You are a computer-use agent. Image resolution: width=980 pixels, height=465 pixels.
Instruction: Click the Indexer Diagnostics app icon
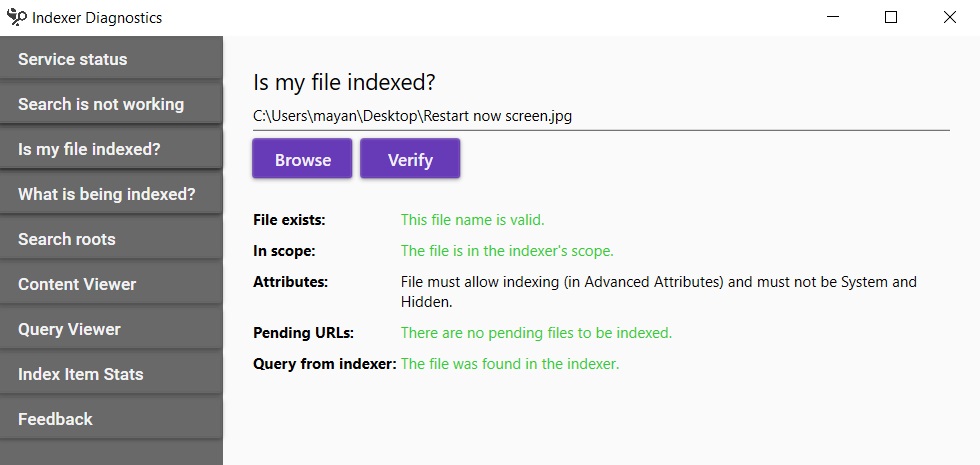[x=17, y=18]
